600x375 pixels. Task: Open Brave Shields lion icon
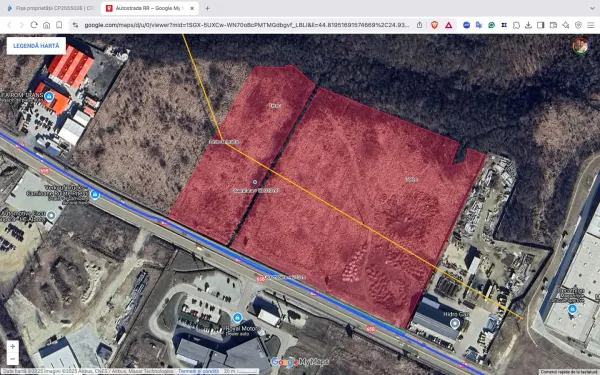tap(434, 25)
